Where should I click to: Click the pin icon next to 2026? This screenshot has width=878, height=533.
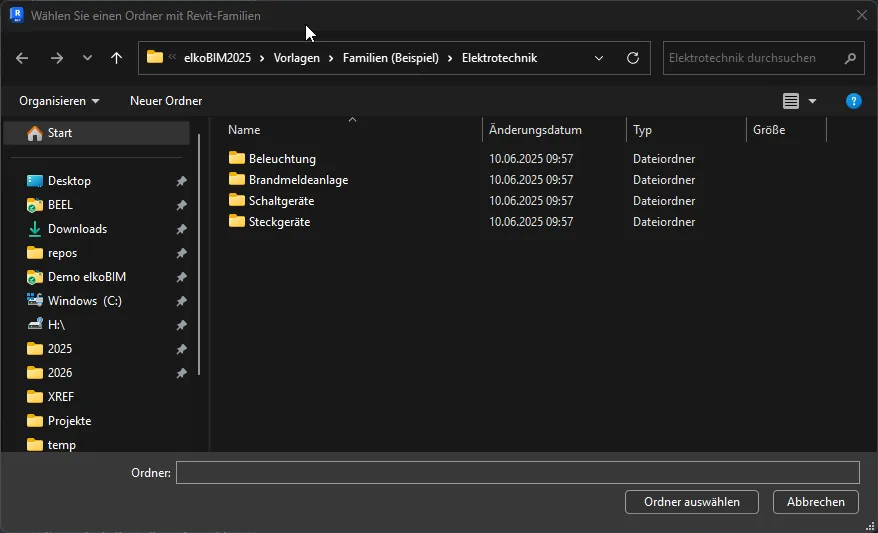pyautogui.click(x=181, y=373)
